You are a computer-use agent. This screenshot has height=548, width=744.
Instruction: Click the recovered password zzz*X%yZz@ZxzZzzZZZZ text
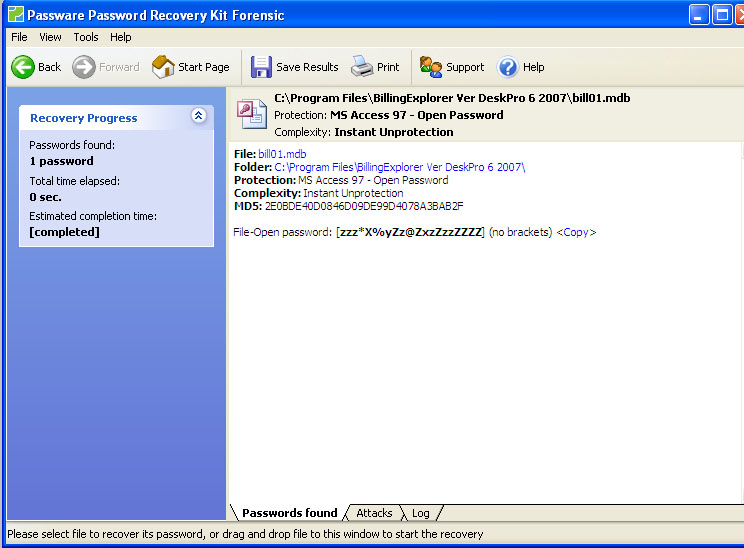click(411, 232)
